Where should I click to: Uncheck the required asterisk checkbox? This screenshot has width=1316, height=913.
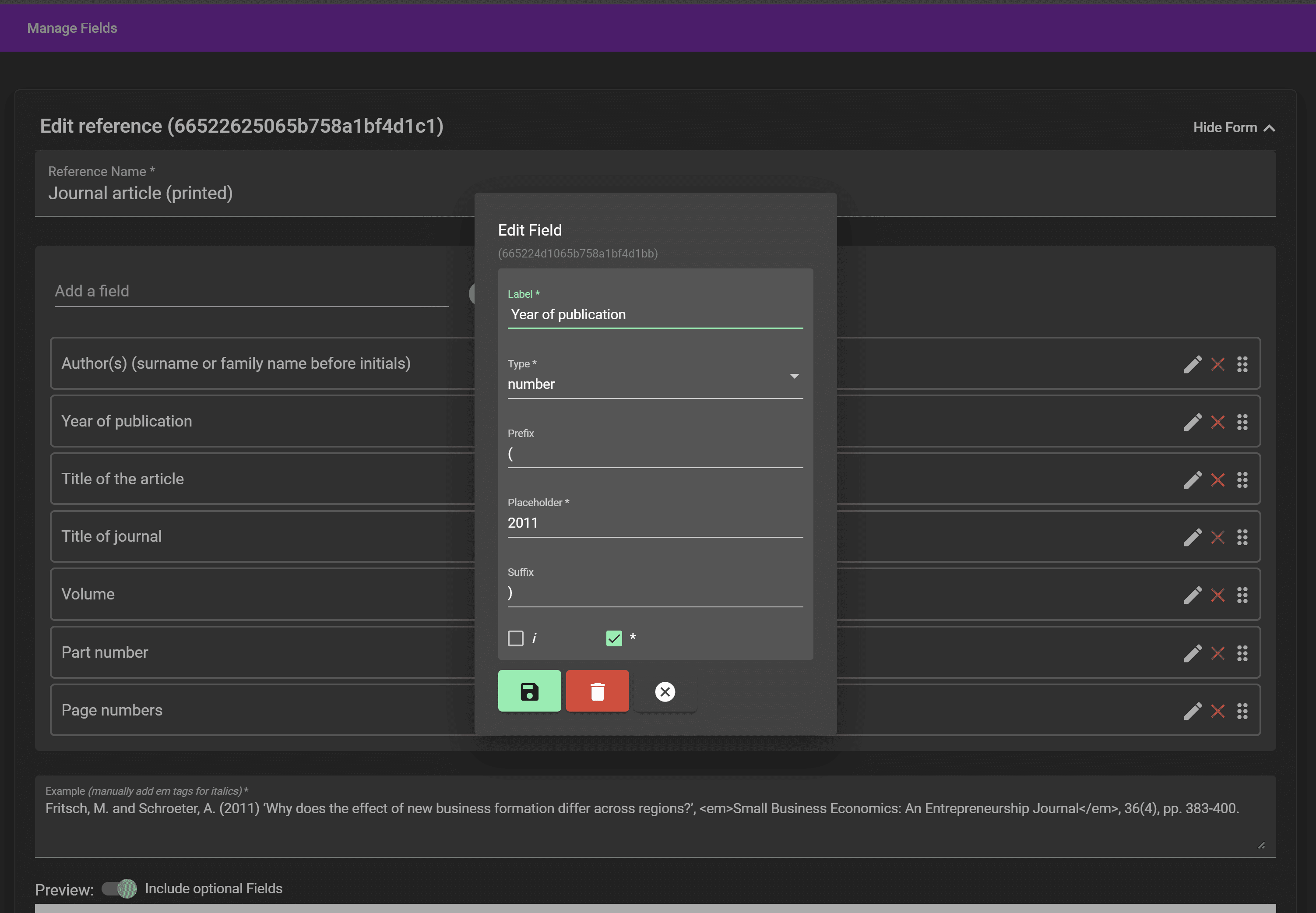pos(614,638)
